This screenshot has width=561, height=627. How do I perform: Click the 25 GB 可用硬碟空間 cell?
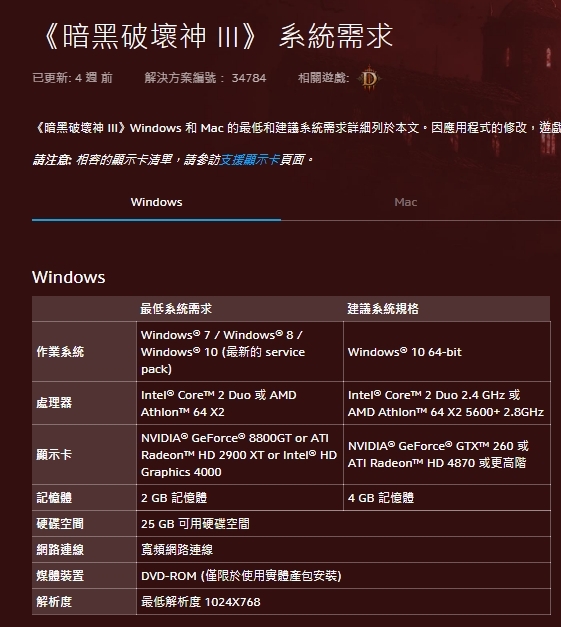[343, 524]
